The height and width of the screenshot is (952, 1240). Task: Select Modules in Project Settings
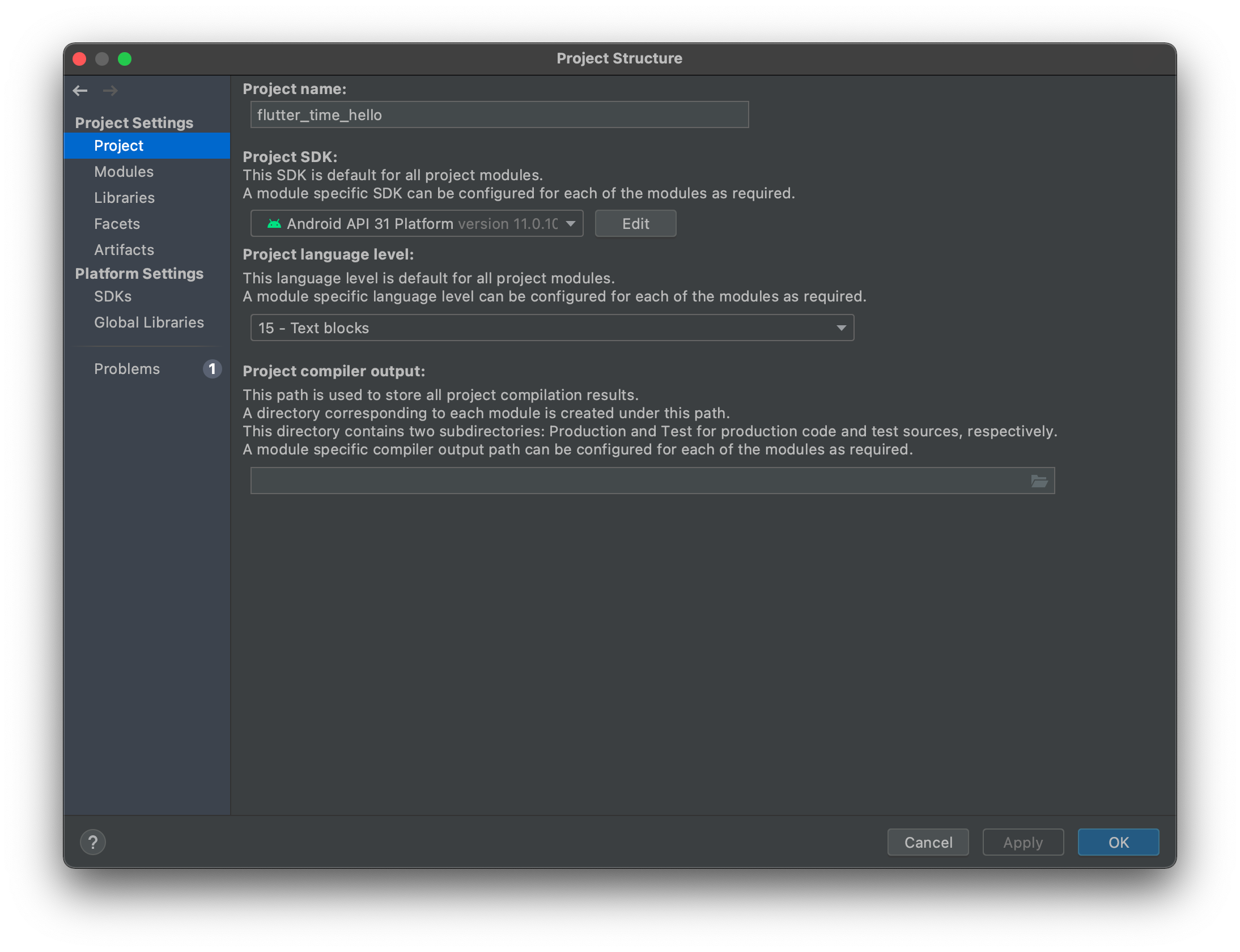124,172
